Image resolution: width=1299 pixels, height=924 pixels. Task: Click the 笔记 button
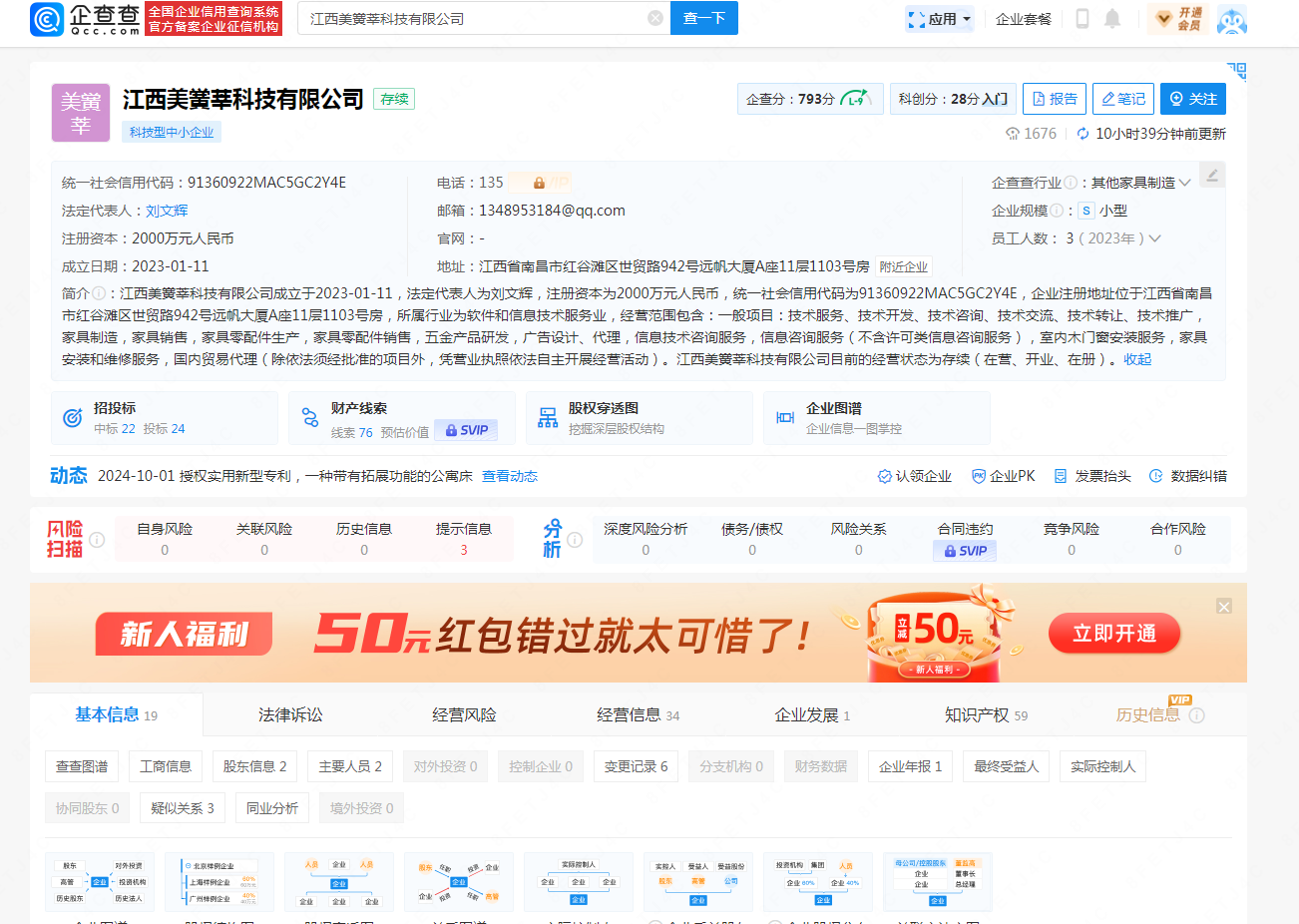point(1123,99)
